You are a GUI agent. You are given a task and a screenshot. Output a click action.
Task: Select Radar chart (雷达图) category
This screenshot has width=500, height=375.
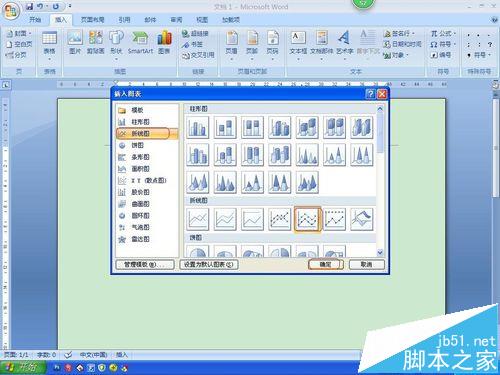coord(147,239)
